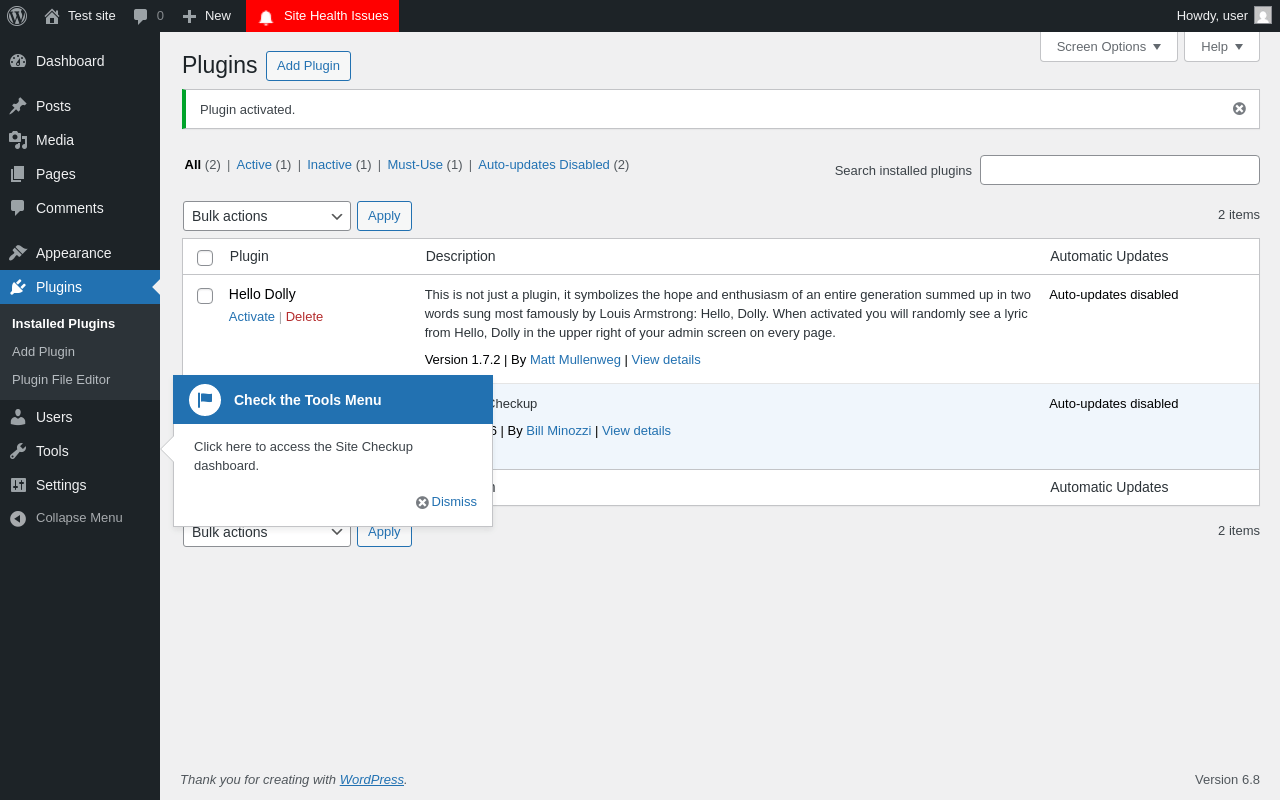
Task: Click the Posts pushpin icon
Action: tap(18, 106)
